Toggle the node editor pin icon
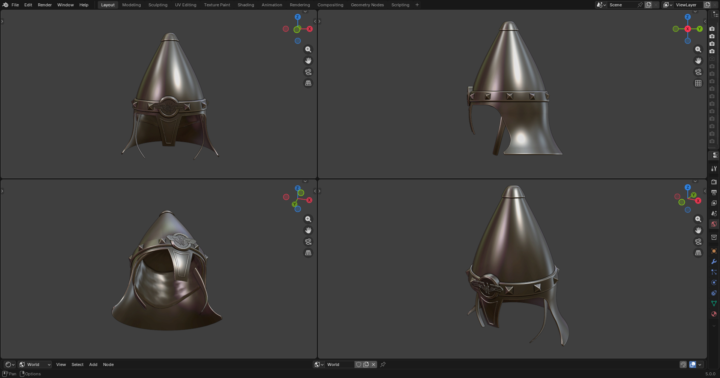The width and height of the screenshot is (720, 378). click(383, 365)
